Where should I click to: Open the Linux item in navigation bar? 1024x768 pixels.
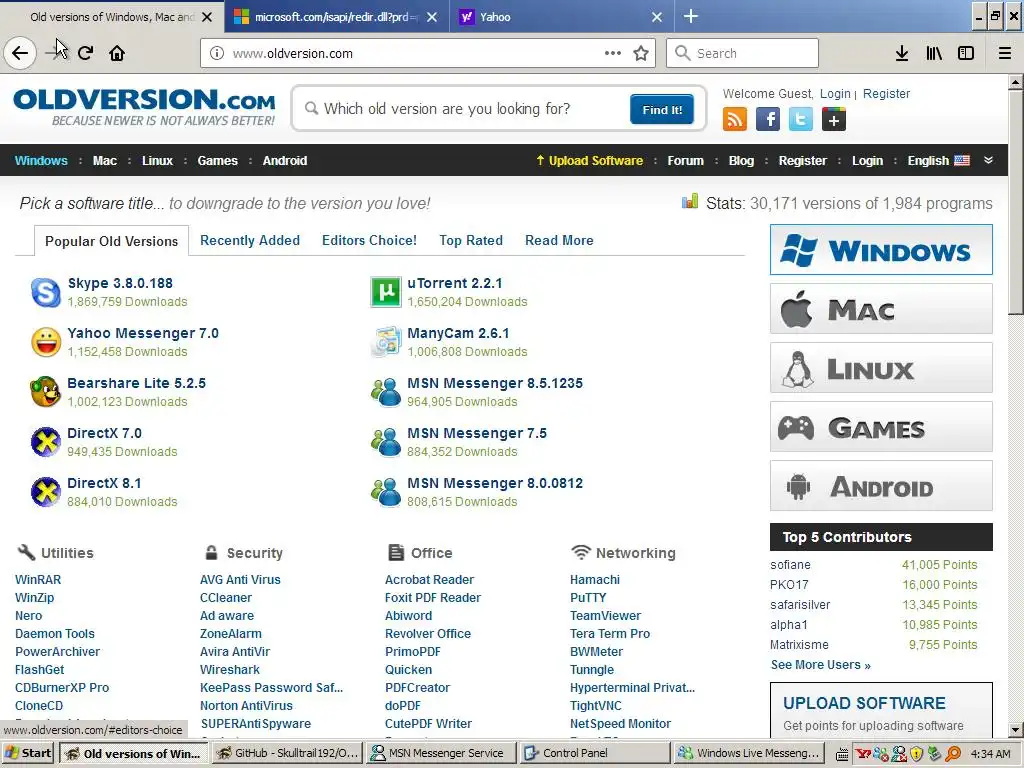point(157,161)
